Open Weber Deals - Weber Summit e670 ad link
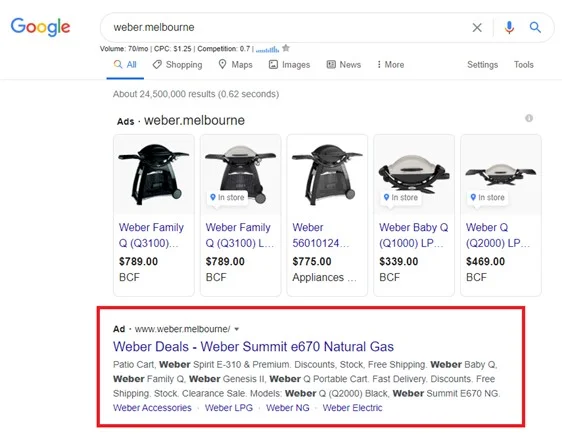Image resolution: width=562 pixels, height=434 pixels. coord(253,347)
